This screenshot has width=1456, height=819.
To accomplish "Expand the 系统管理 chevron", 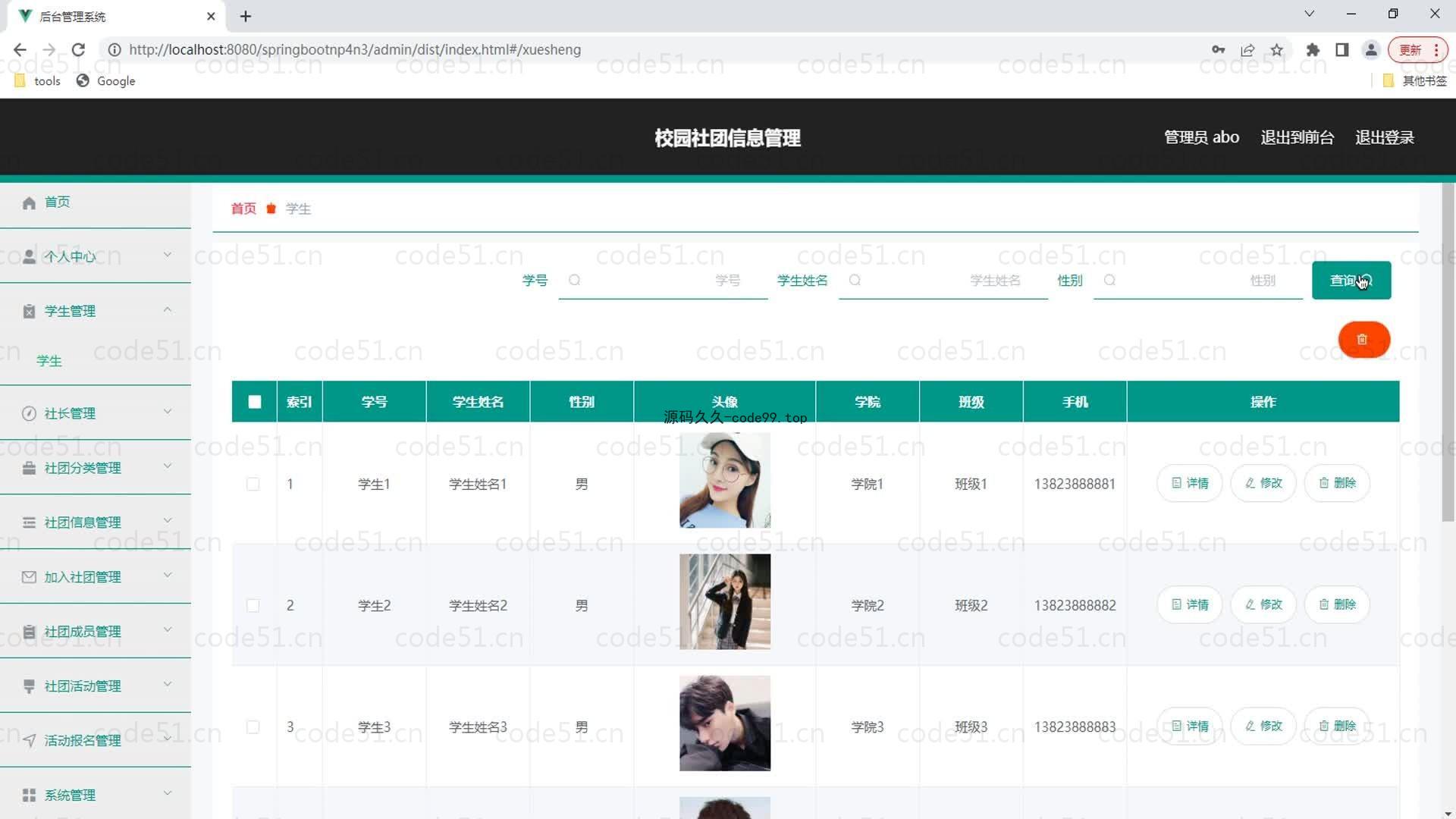I will 168,794.
